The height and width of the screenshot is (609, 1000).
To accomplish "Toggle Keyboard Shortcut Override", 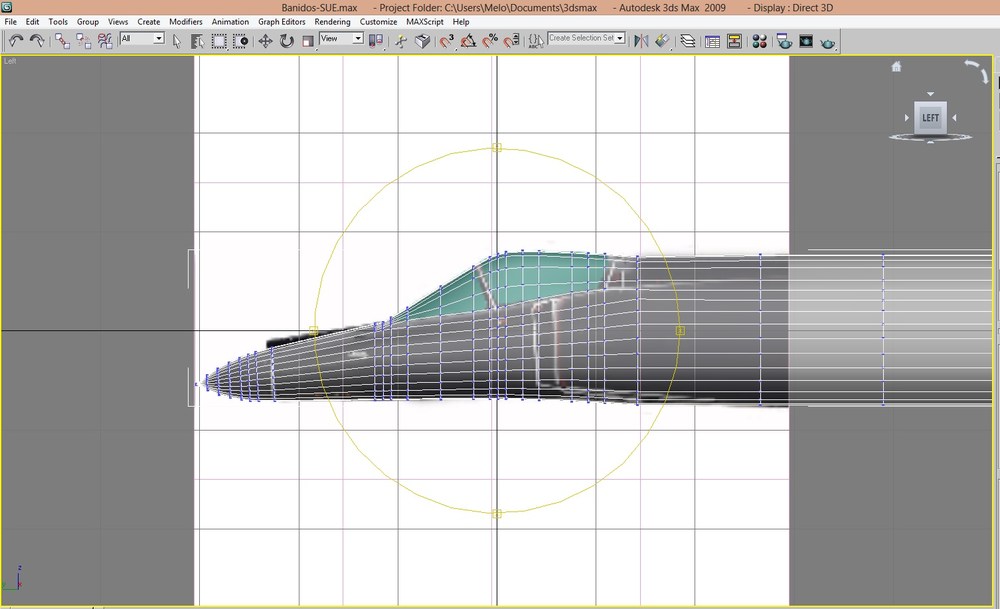I will (x=422, y=41).
